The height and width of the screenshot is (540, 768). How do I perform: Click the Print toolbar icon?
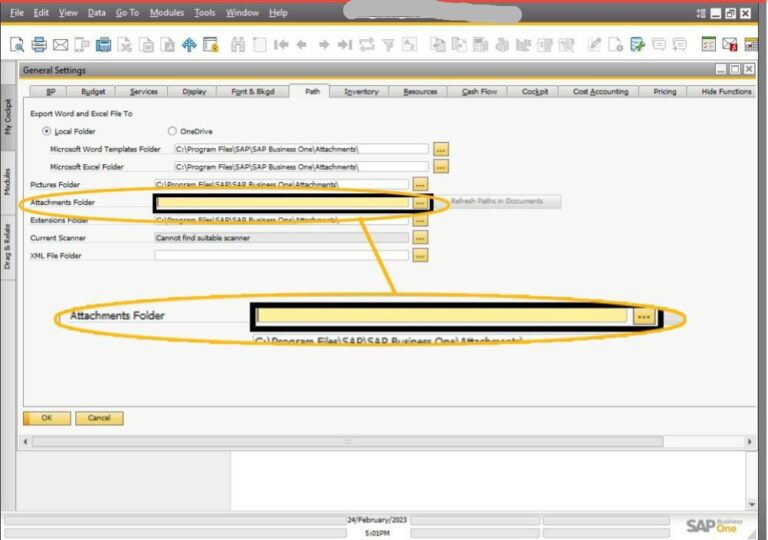click(x=39, y=45)
